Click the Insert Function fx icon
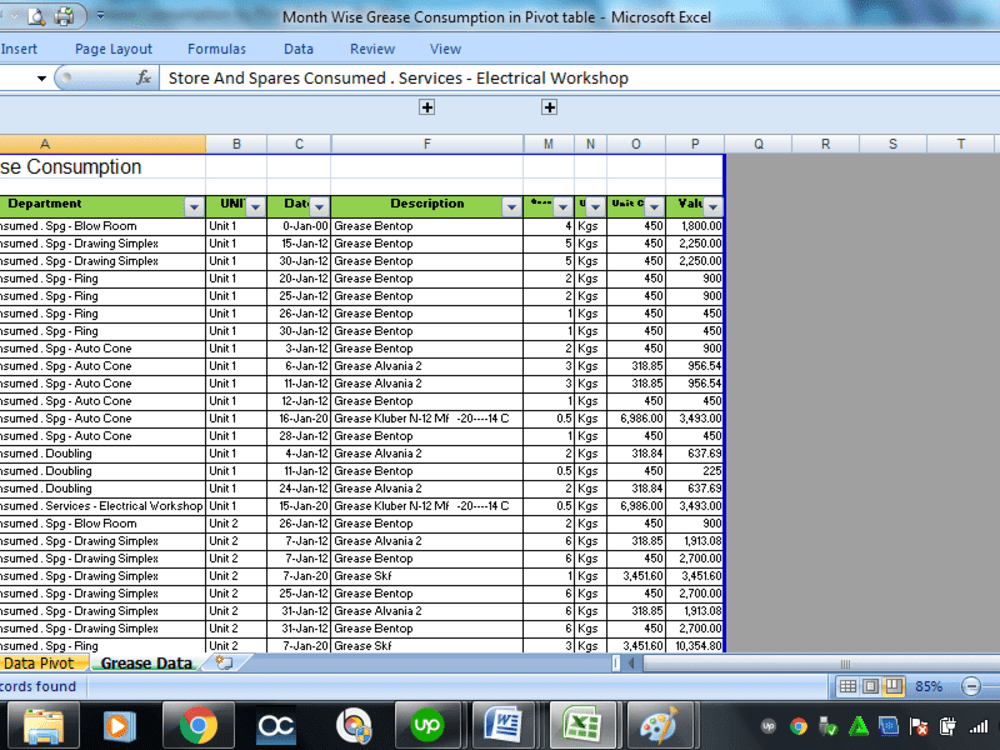Viewport: 1000px width, 750px height. point(143,78)
